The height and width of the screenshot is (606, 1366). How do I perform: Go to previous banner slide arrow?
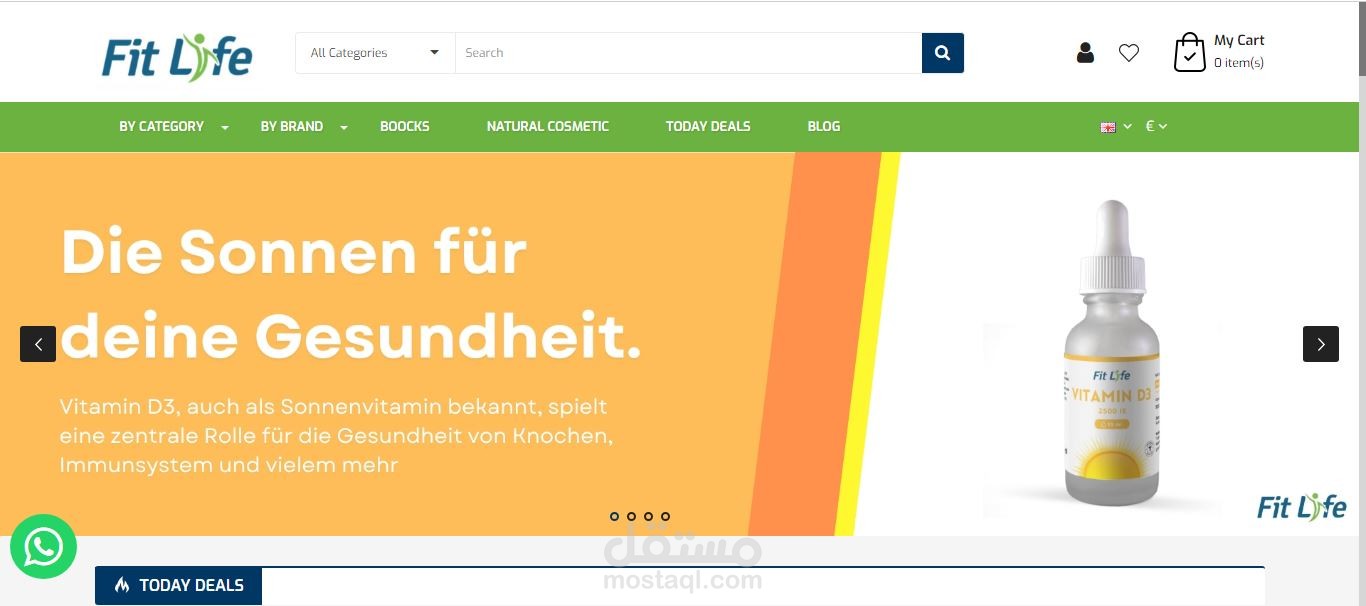tap(38, 344)
